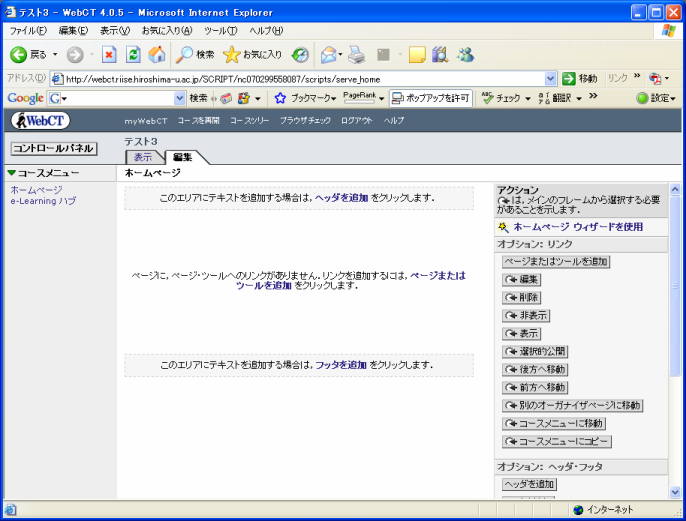
Task: Open the Messenger people icon
Action: pyautogui.click(x=466, y=55)
